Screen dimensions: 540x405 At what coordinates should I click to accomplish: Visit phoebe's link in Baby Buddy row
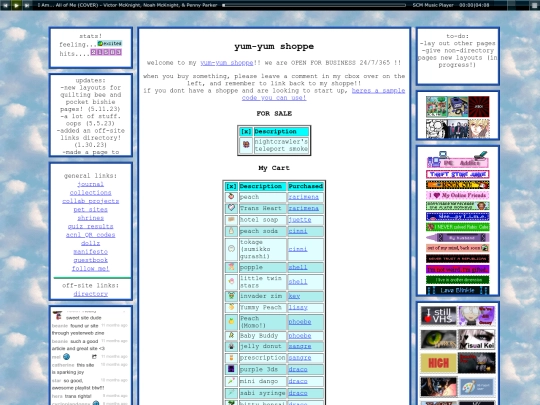click(x=300, y=335)
